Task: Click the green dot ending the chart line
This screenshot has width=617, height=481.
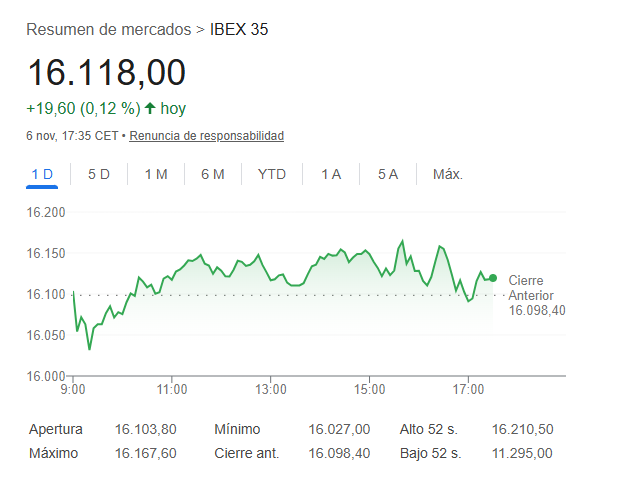Action: tap(493, 278)
